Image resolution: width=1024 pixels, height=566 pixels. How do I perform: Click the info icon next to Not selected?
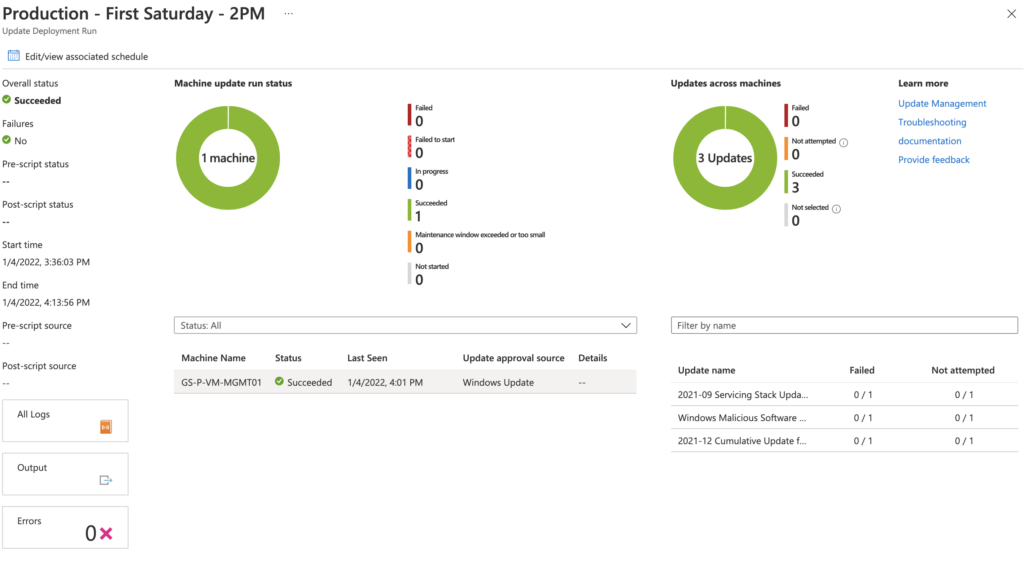[x=837, y=209]
